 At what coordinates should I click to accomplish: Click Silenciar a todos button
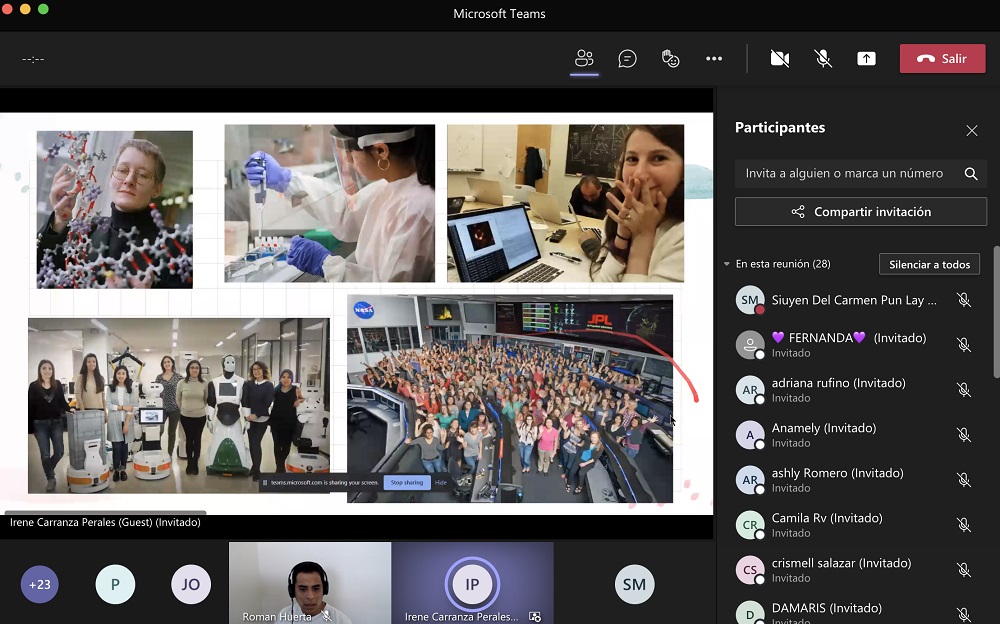929,264
